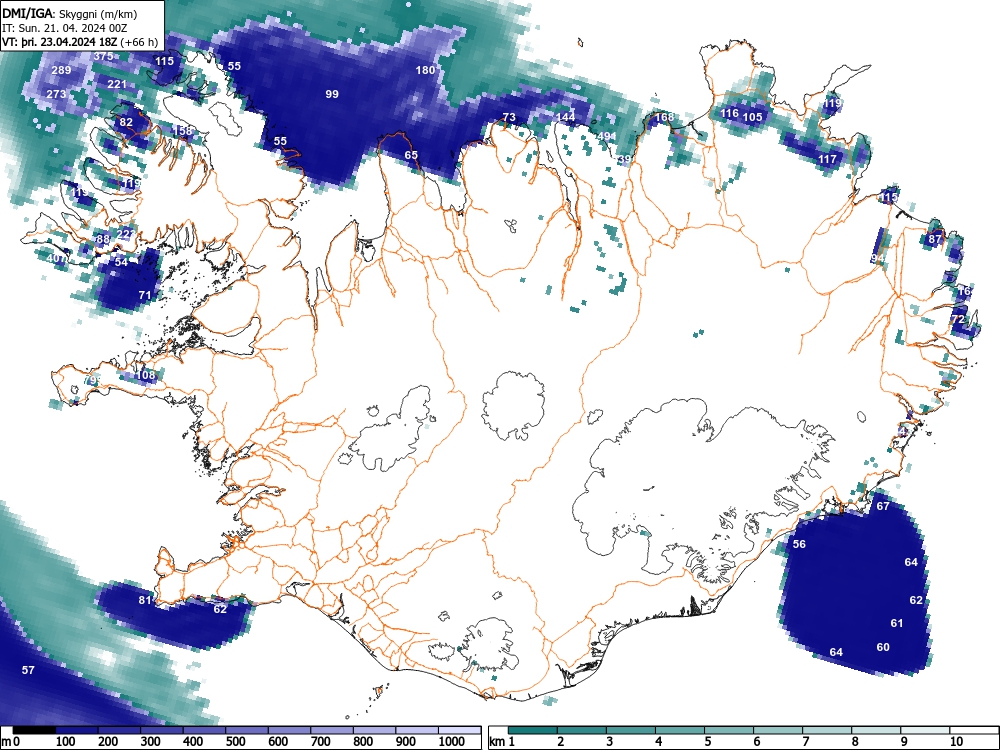Click the 'km 1' unit label on legend
Viewport: 1000px width, 750px height.
pyautogui.click(x=502, y=742)
